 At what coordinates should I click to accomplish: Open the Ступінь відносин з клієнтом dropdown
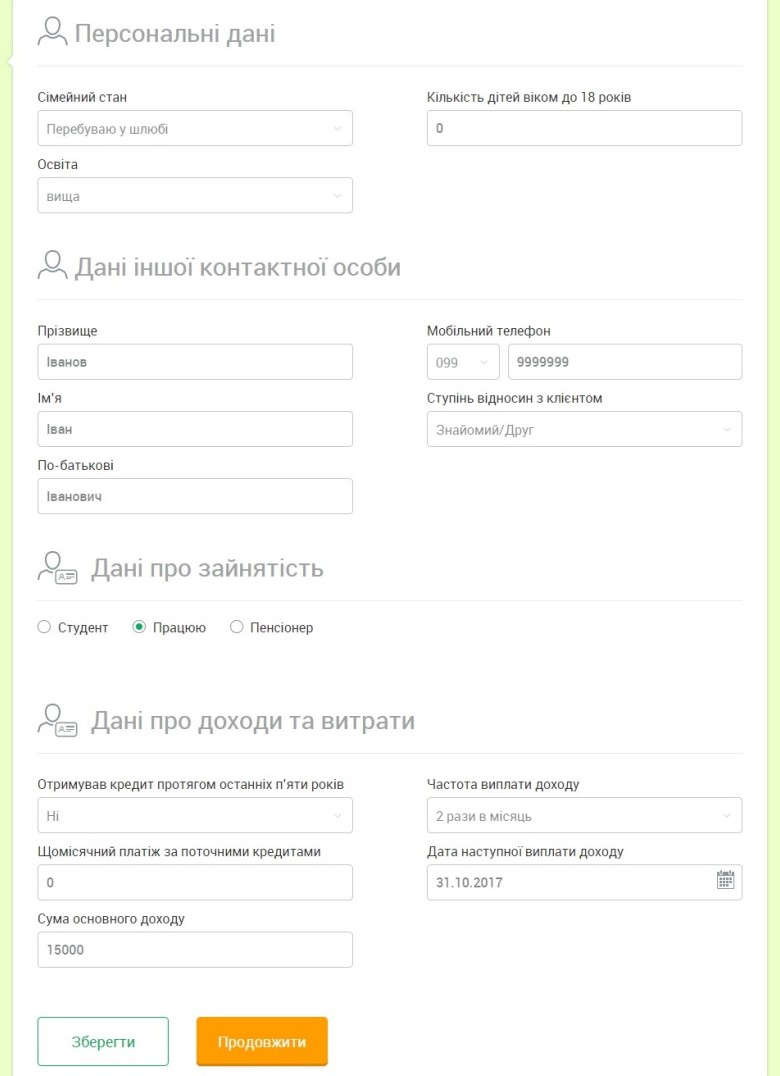pos(584,430)
